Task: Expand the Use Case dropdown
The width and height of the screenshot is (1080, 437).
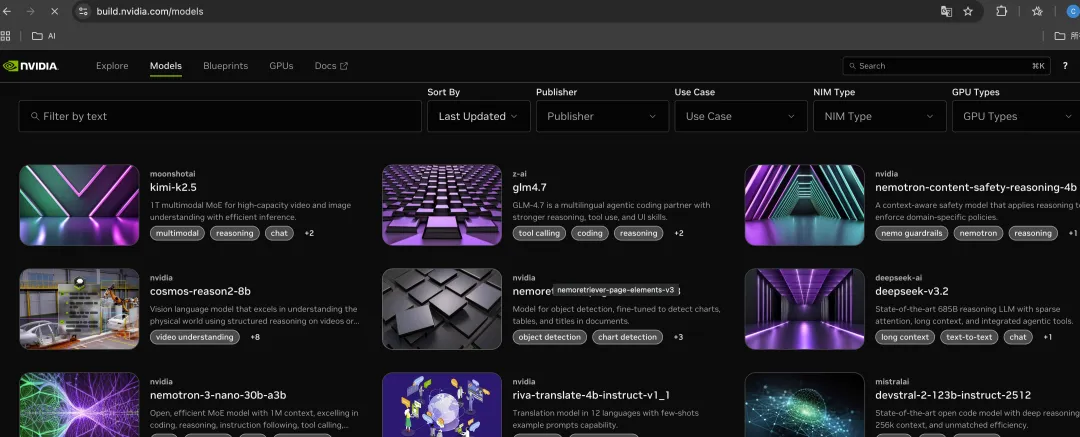Action: pyautogui.click(x=740, y=116)
